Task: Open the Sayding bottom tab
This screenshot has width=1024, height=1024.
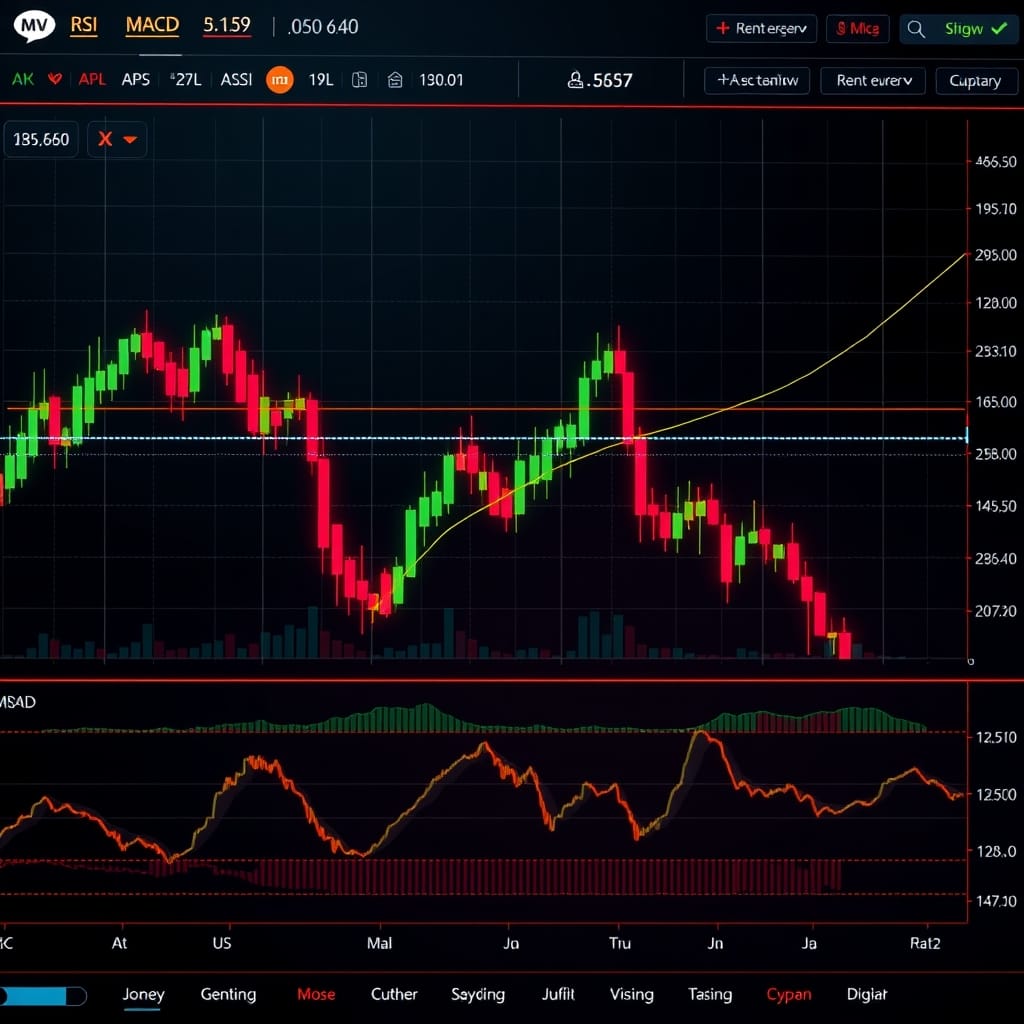Action: coord(478,995)
